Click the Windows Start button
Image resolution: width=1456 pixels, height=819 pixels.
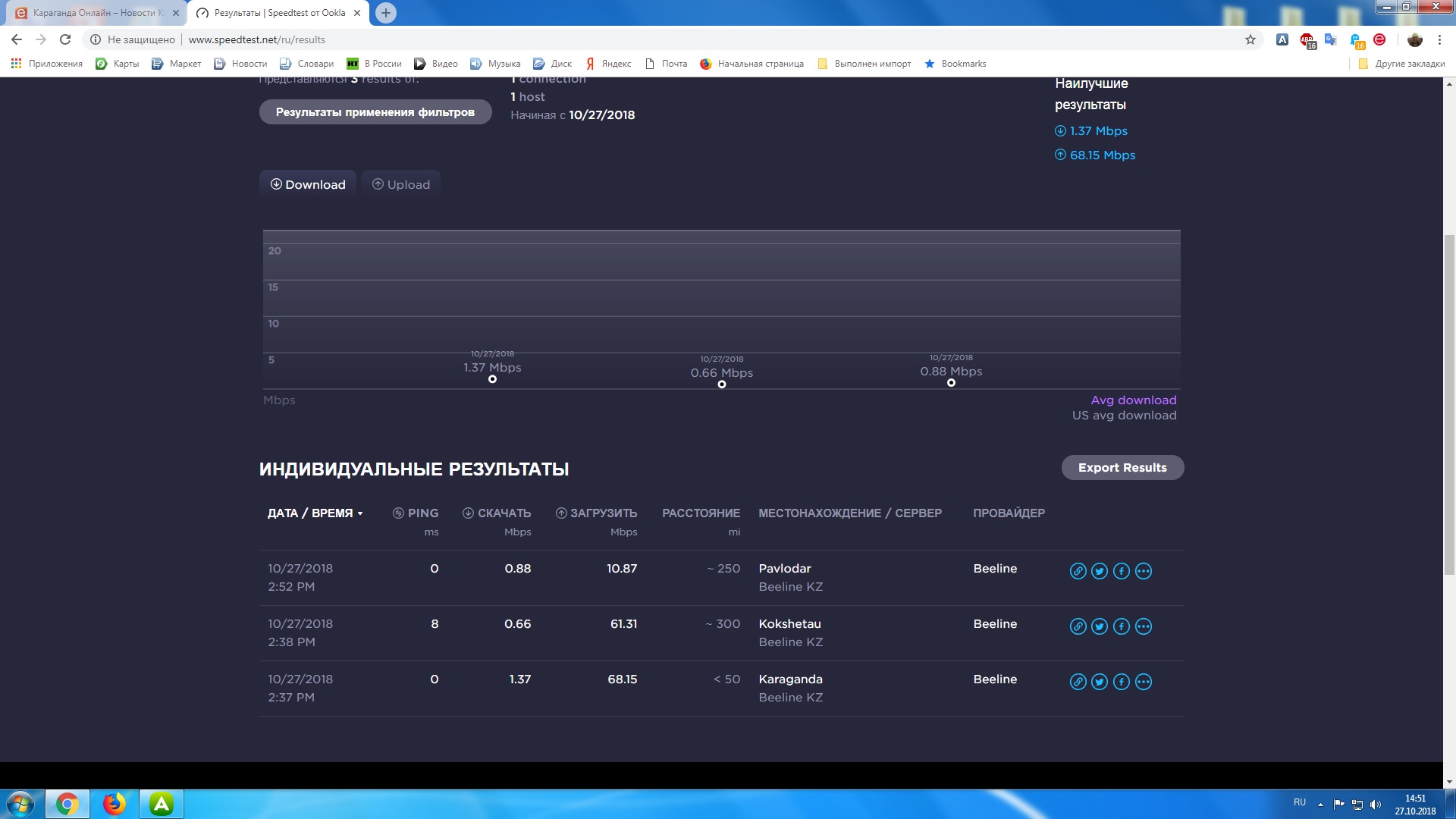(20, 804)
